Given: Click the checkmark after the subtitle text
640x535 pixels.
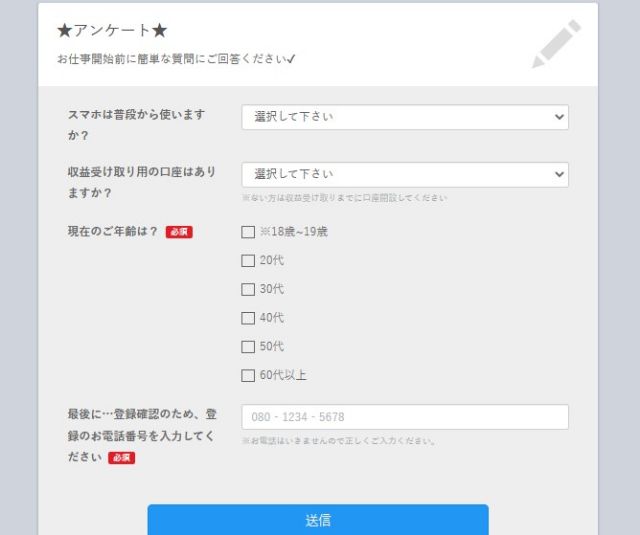Looking at the screenshot, I should point(291,59).
